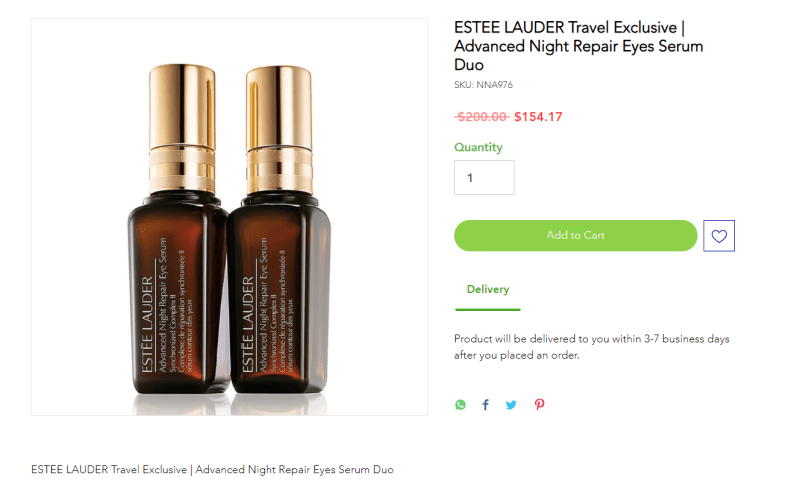Viewport: 800px width, 481px height.
Task: Click the left serum bottle's brown body
Action: click(176, 296)
